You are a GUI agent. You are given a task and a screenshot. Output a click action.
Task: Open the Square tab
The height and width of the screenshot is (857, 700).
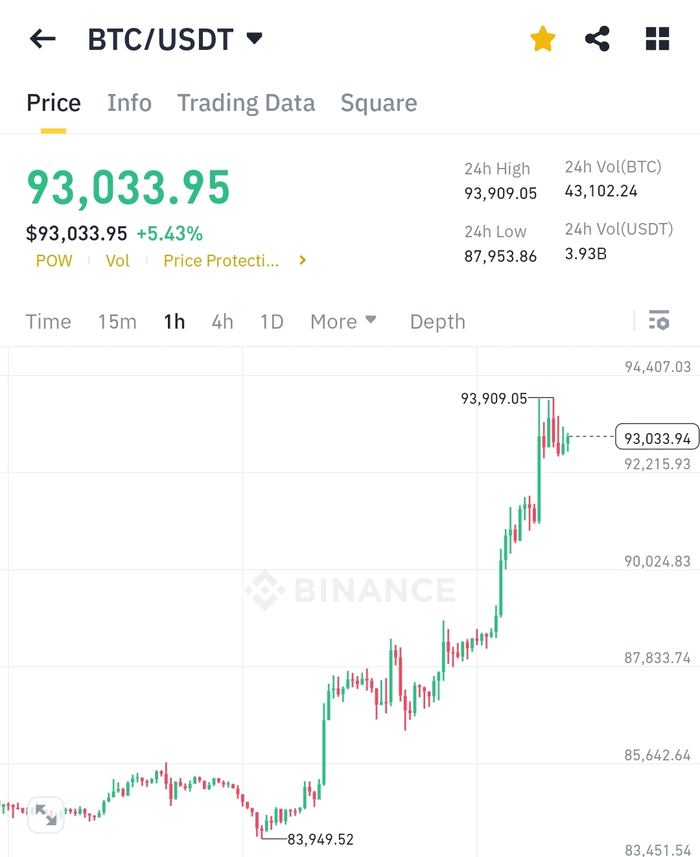[379, 103]
